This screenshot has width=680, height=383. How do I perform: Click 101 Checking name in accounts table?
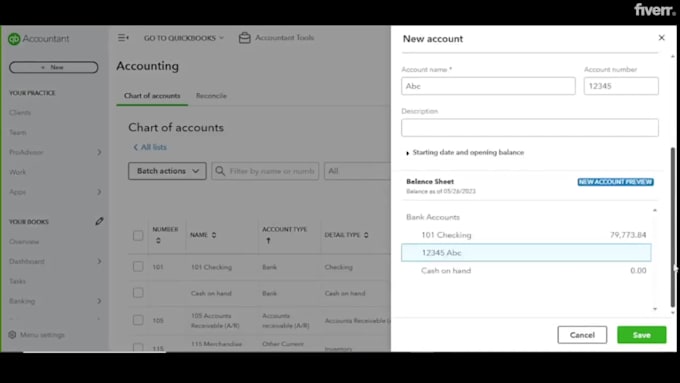tap(211, 267)
